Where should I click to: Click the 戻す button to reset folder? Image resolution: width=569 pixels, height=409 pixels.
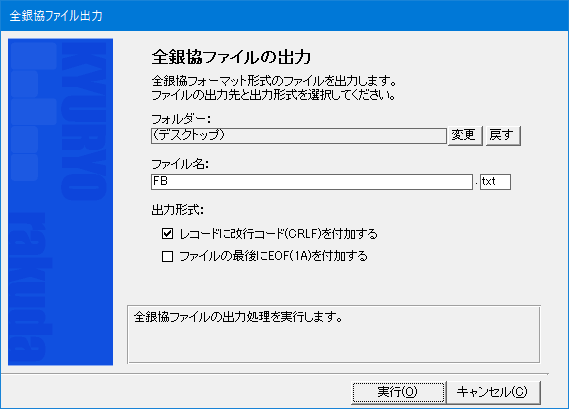[x=503, y=135]
